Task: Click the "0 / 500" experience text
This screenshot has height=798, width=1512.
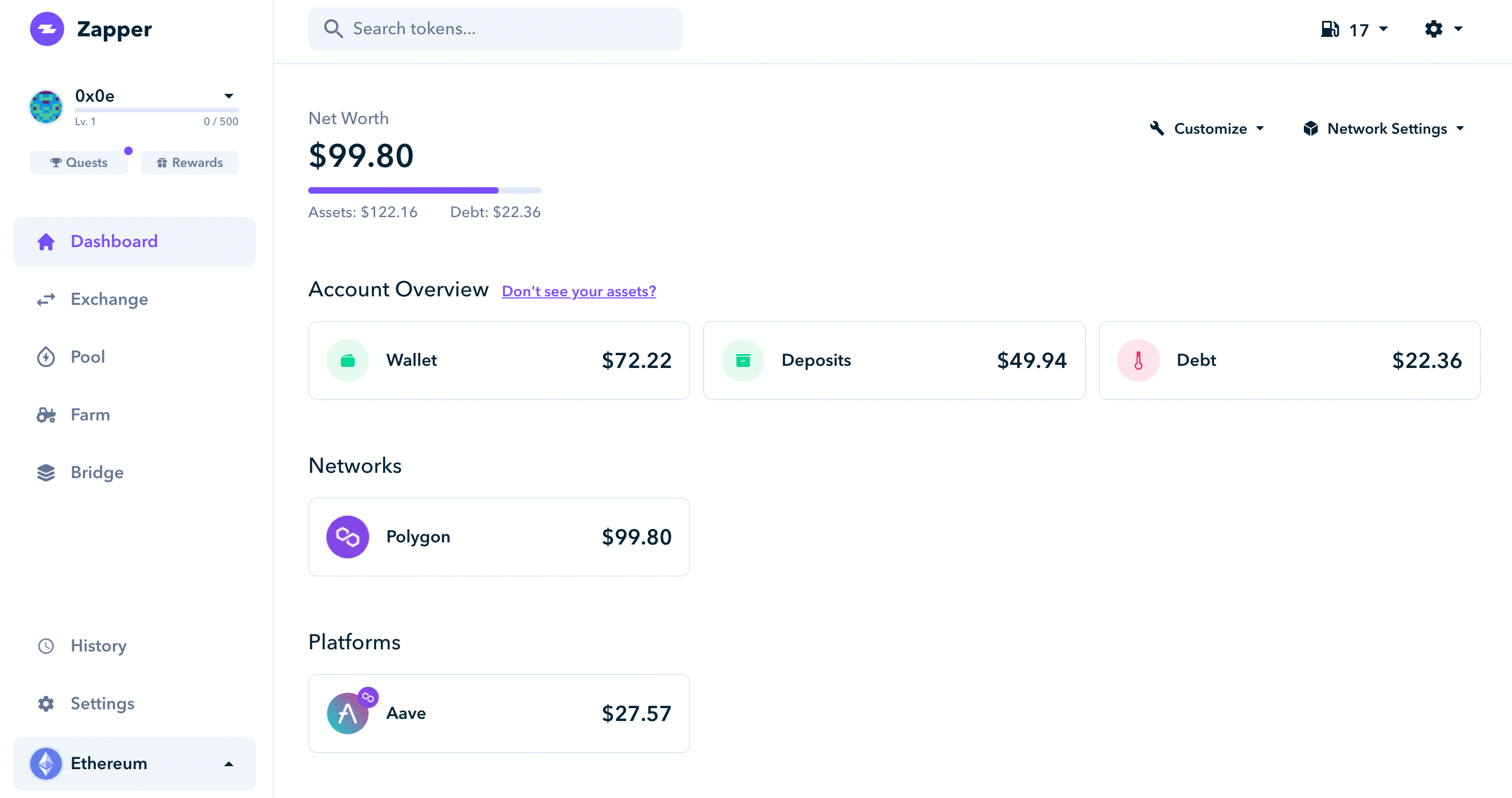Action: tap(220, 121)
